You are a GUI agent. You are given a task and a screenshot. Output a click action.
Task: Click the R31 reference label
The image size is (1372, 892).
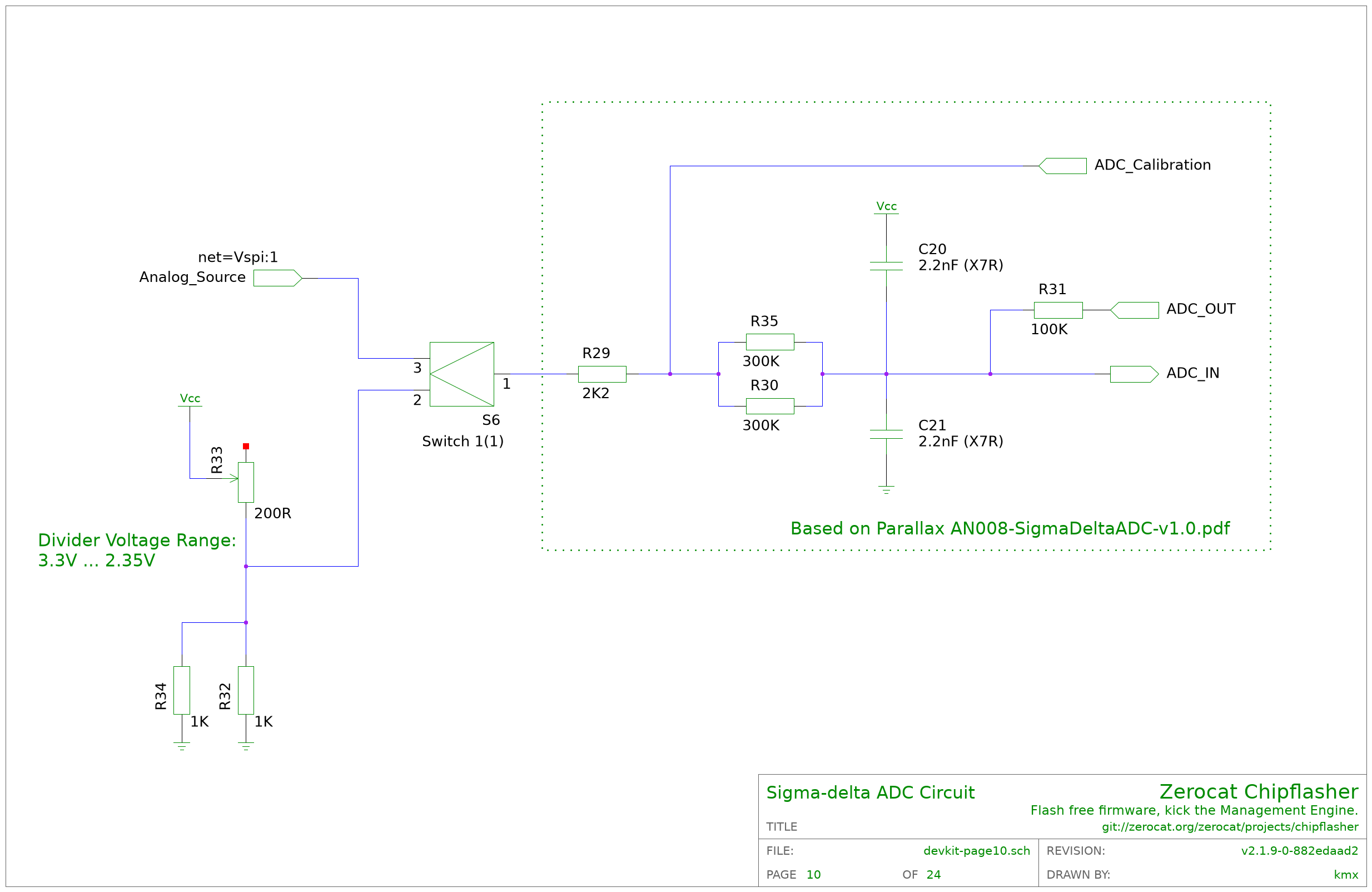click(x=1052, y=289)
